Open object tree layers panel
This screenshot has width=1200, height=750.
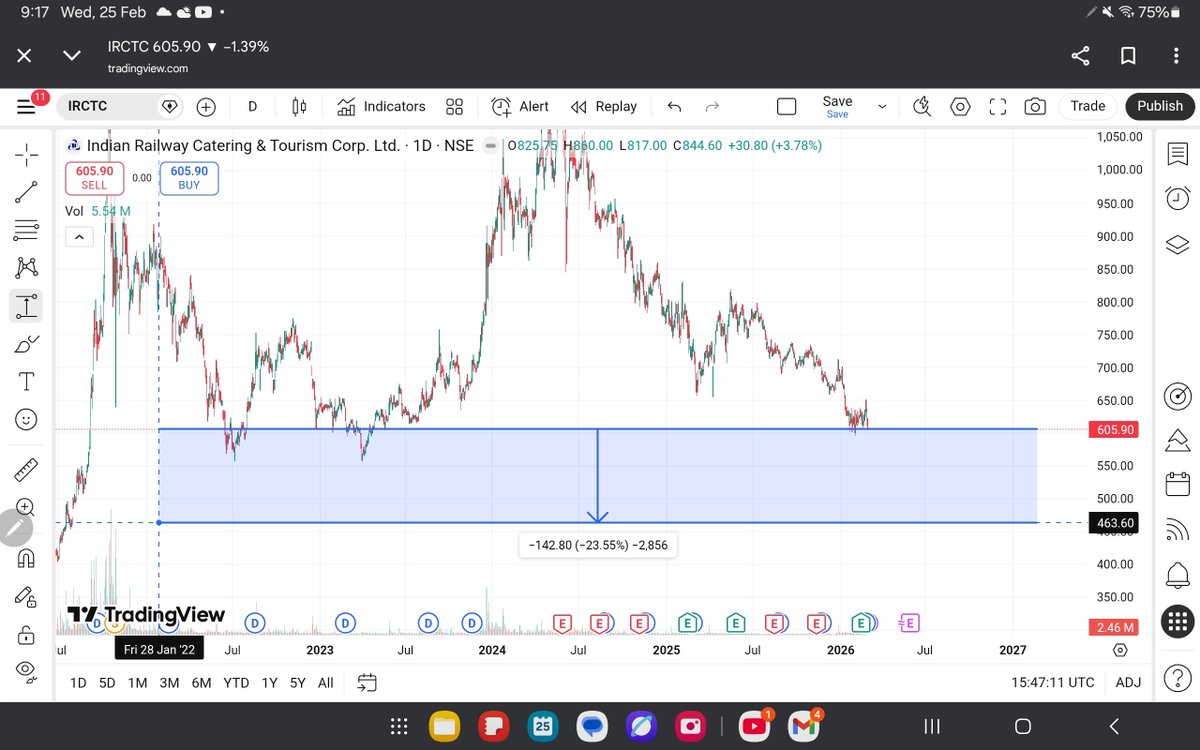point(1177,245)
